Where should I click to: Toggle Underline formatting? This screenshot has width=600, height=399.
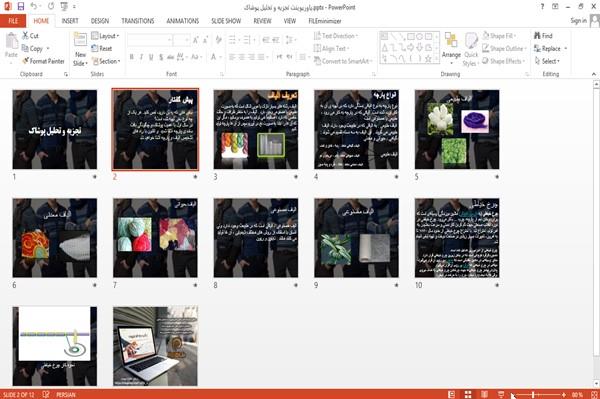[x=151, y=57]
